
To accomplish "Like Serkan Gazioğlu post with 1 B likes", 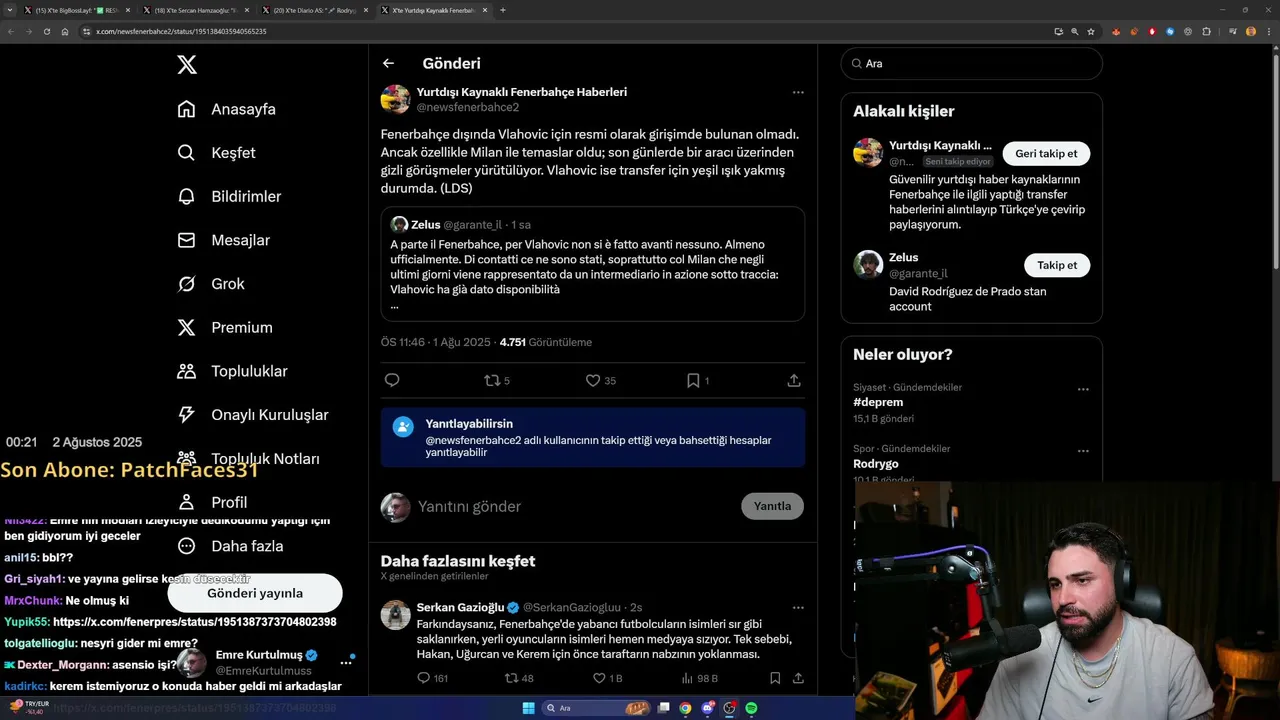I will 608,678.
